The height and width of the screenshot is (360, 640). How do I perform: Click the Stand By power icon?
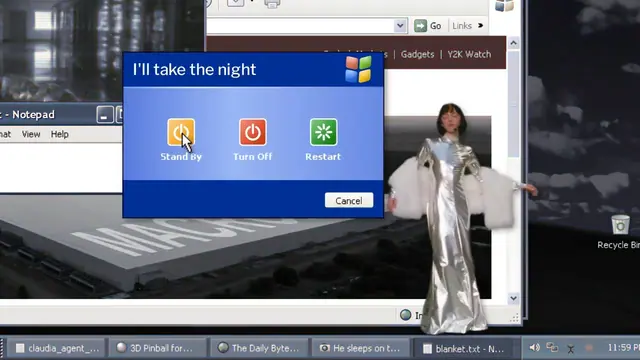pos(181,132)
